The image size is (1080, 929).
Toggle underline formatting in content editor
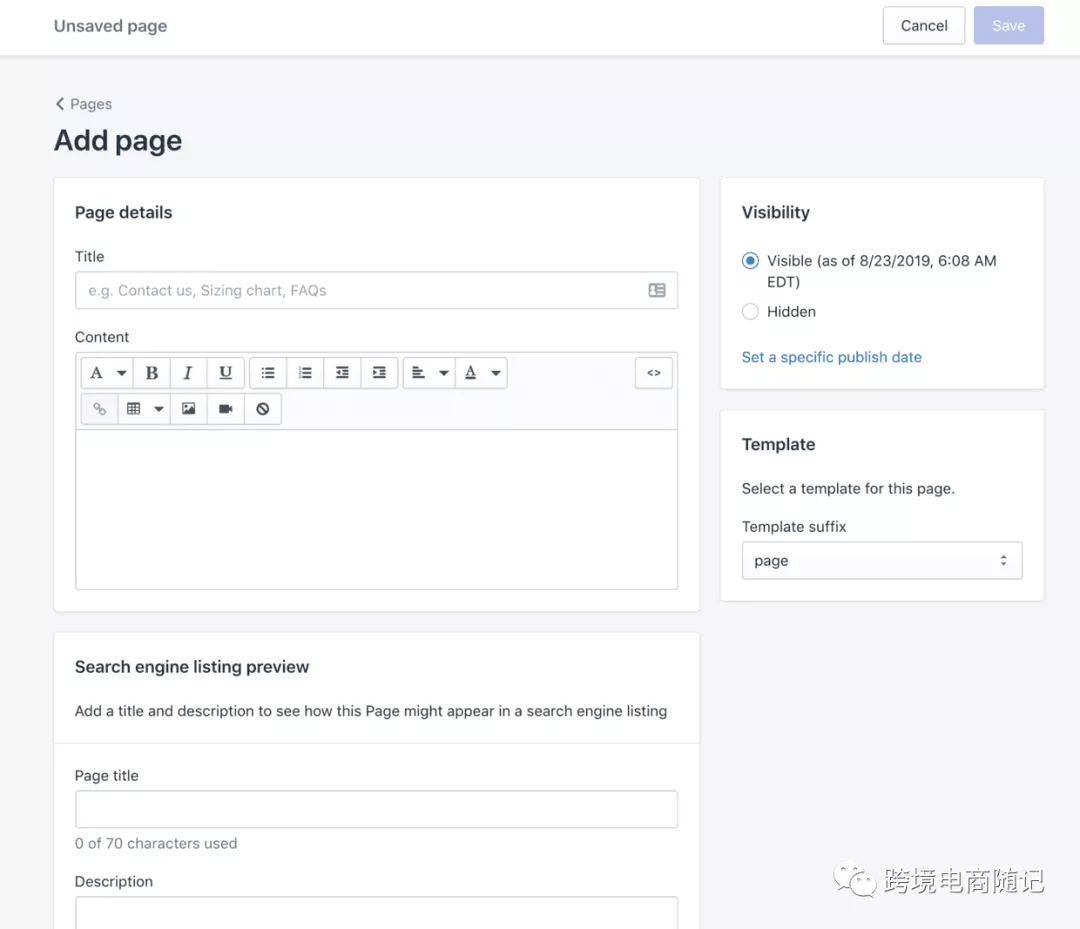225,373
